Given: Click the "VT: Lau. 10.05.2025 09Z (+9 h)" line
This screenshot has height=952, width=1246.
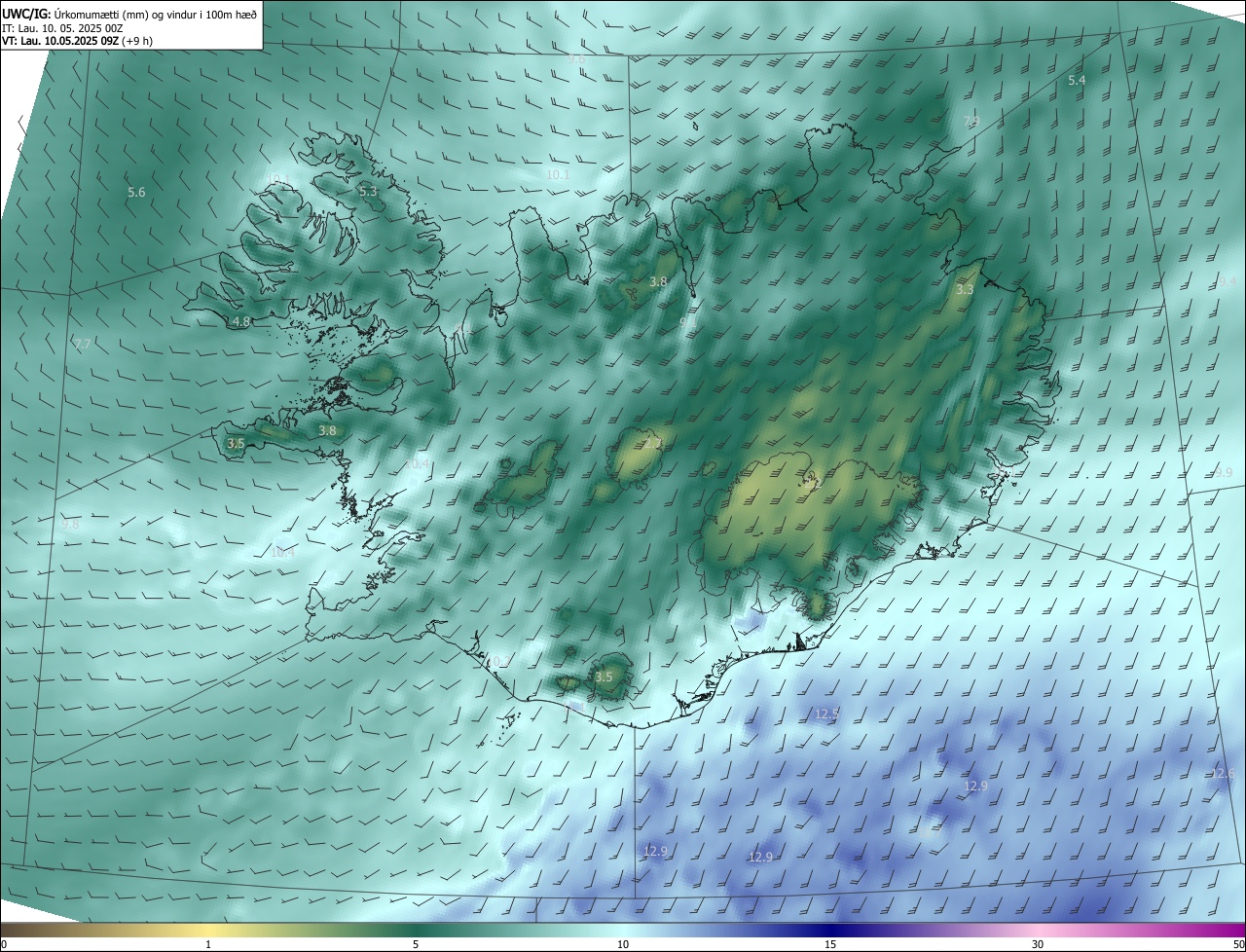Looking at the screenshot, I should pos(77,41).
